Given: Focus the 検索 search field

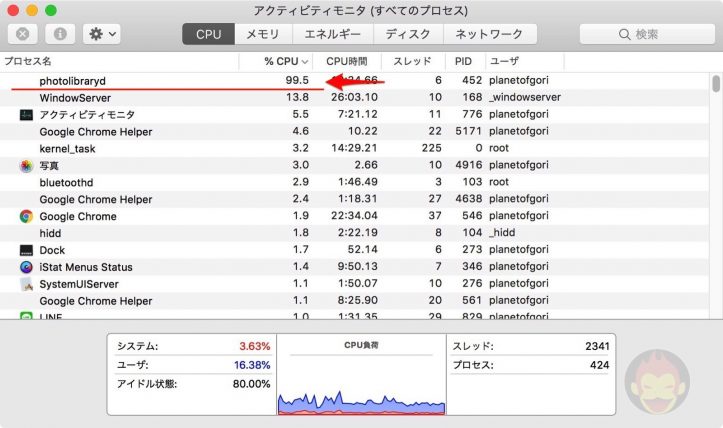Looking at the screenshot, I should 647,35.
